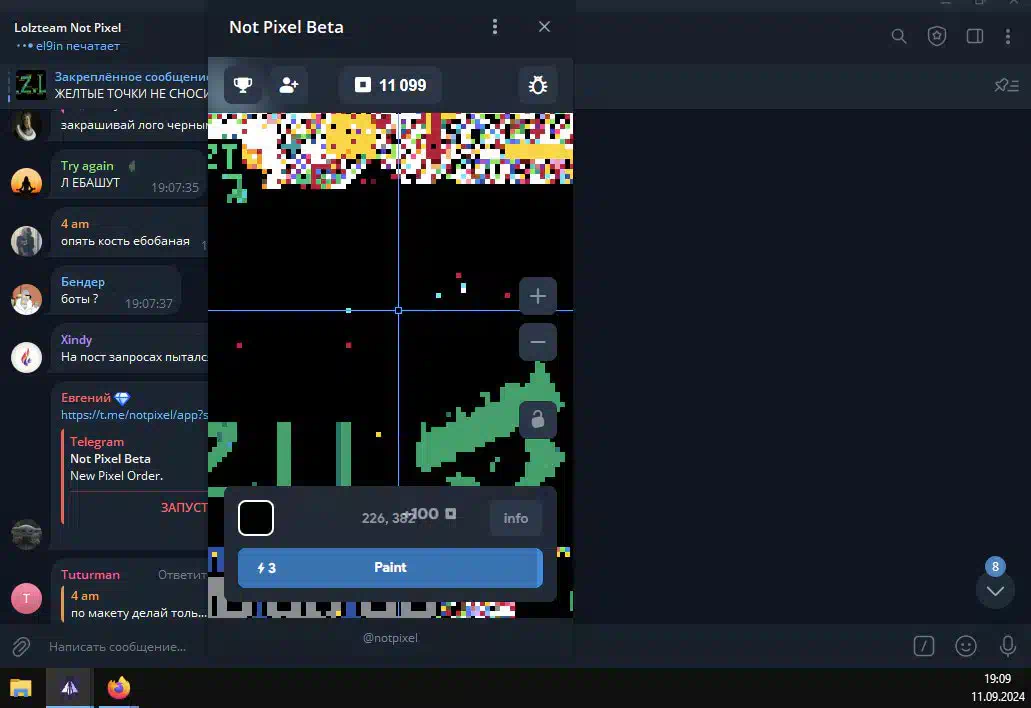Image resolution: width=1031 pixels, height=708 pixels.
Task: Click the sender name Tuturman
Action: click(x=90, y=575)
